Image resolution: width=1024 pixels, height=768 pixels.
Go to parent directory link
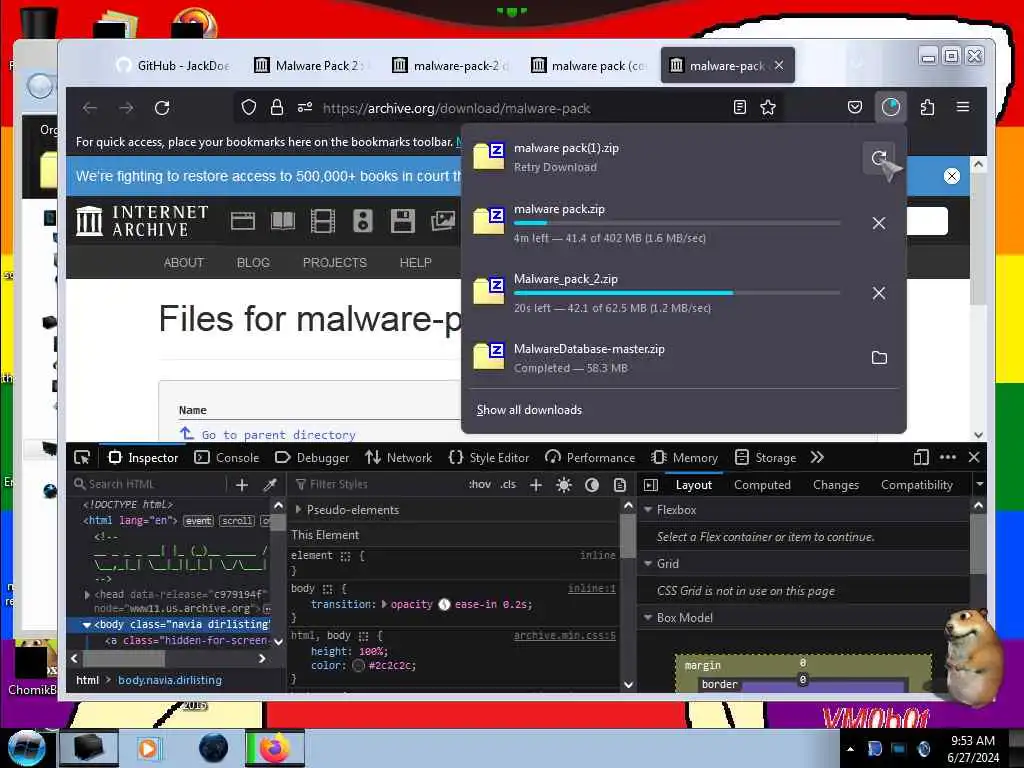(278, 434)
